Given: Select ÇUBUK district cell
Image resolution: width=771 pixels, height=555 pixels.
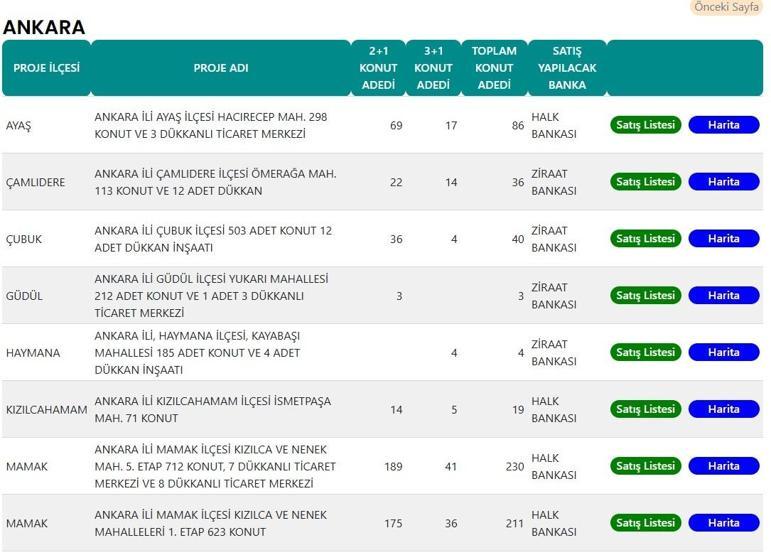Looking at the screenshot, I should (x=24, y=239).
